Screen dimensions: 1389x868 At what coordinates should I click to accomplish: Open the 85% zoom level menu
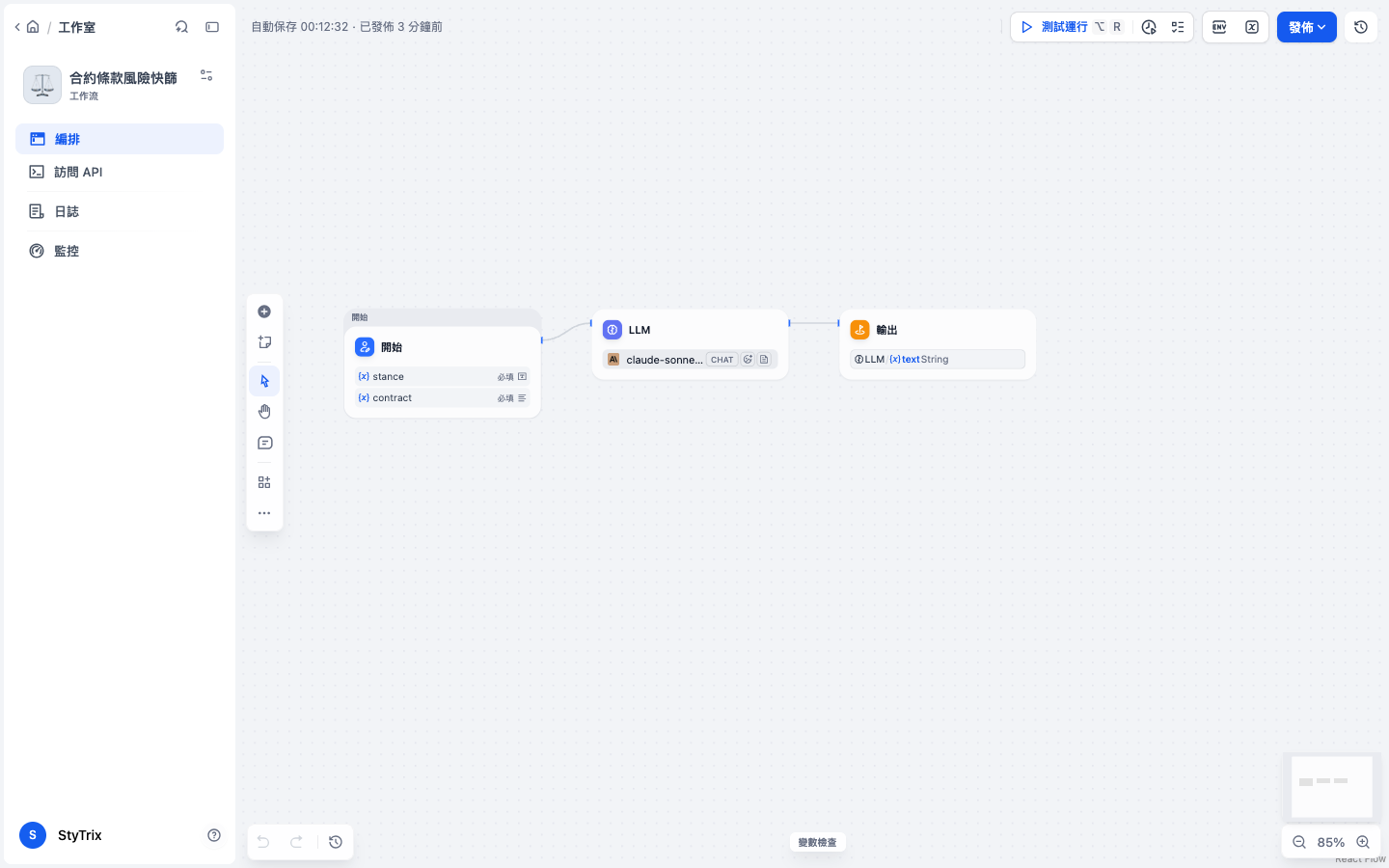tap(1331, 842)
